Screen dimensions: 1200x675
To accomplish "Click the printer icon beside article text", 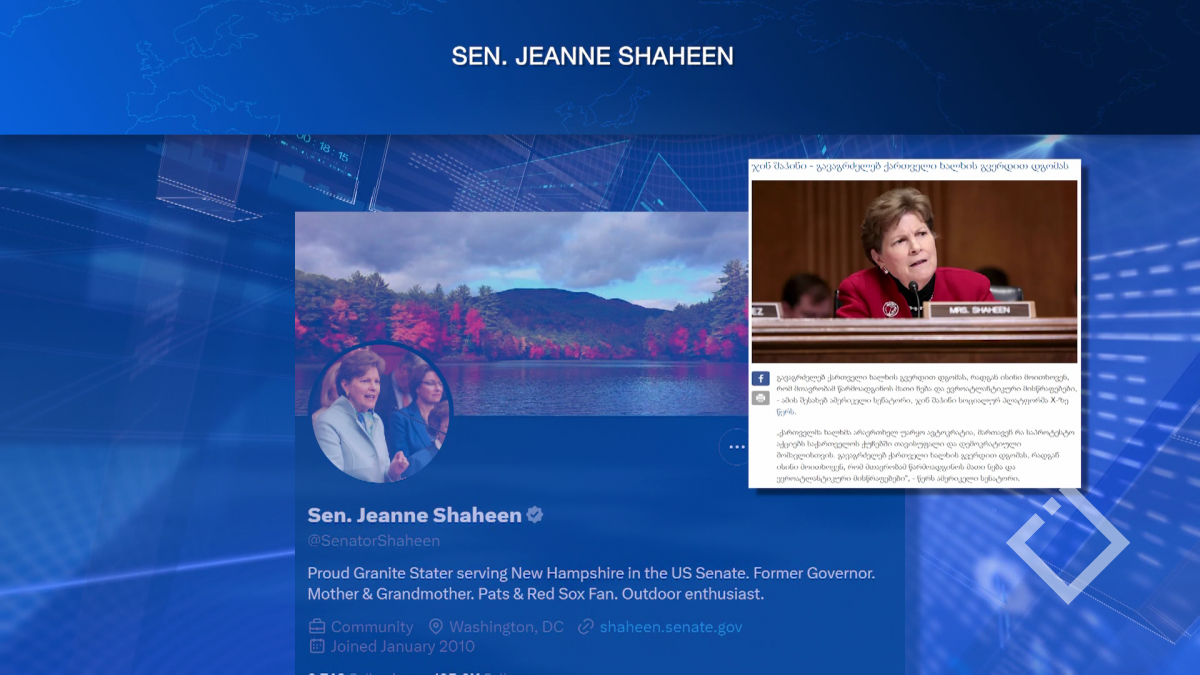I will [x=760, y=397].
